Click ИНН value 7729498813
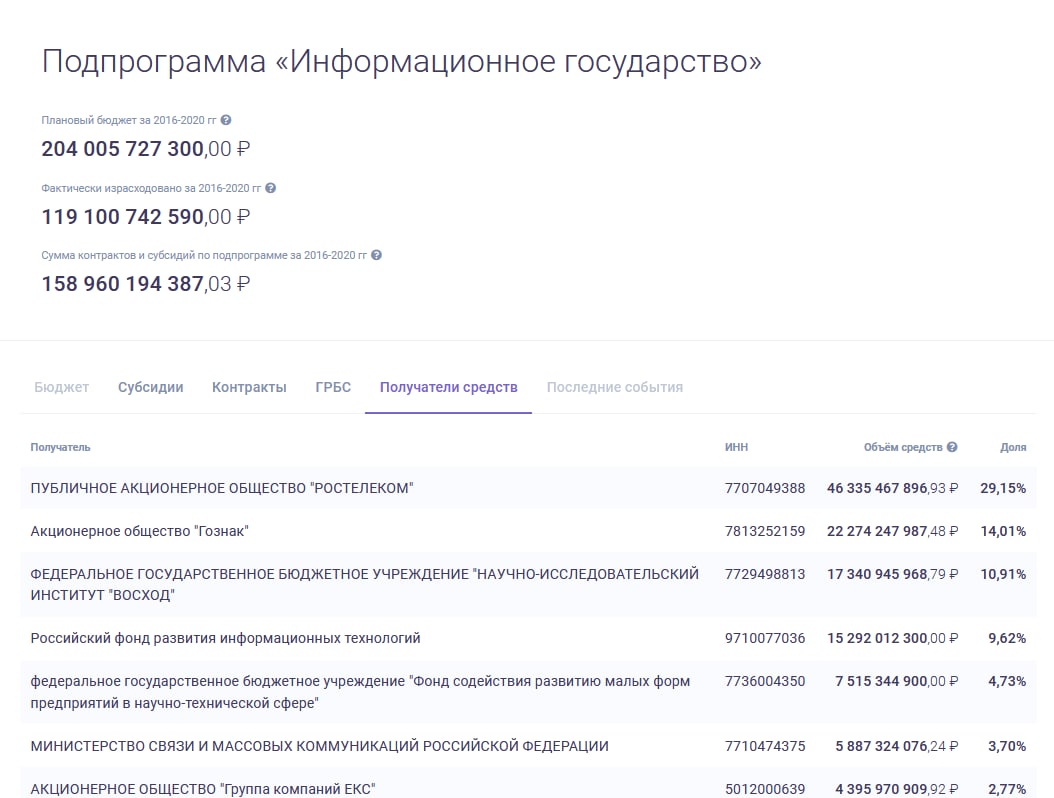 [765, 574]
